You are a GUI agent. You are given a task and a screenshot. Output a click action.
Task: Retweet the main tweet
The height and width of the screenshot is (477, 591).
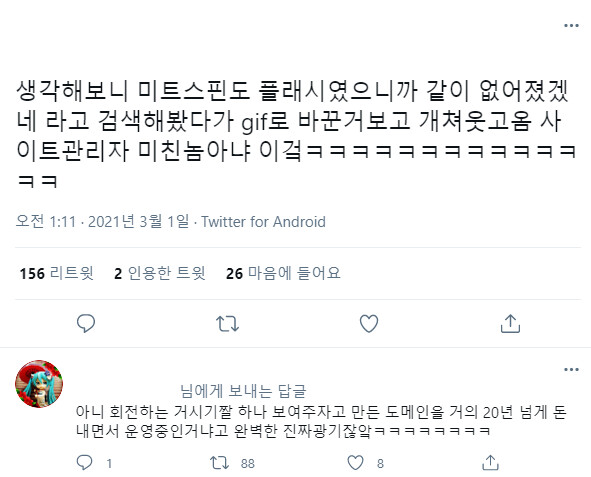click(227, 324)
